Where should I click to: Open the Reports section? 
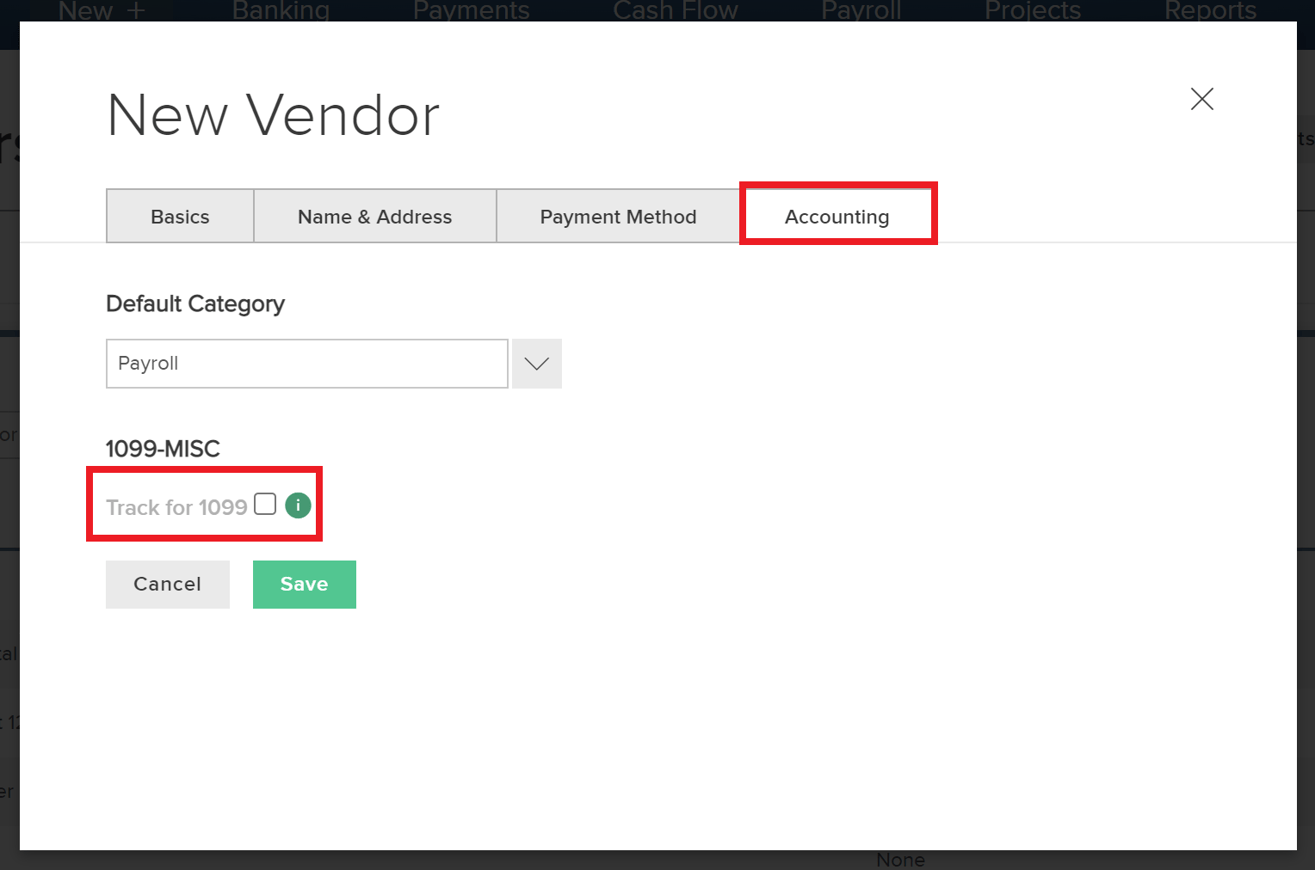click(1210, 11)
